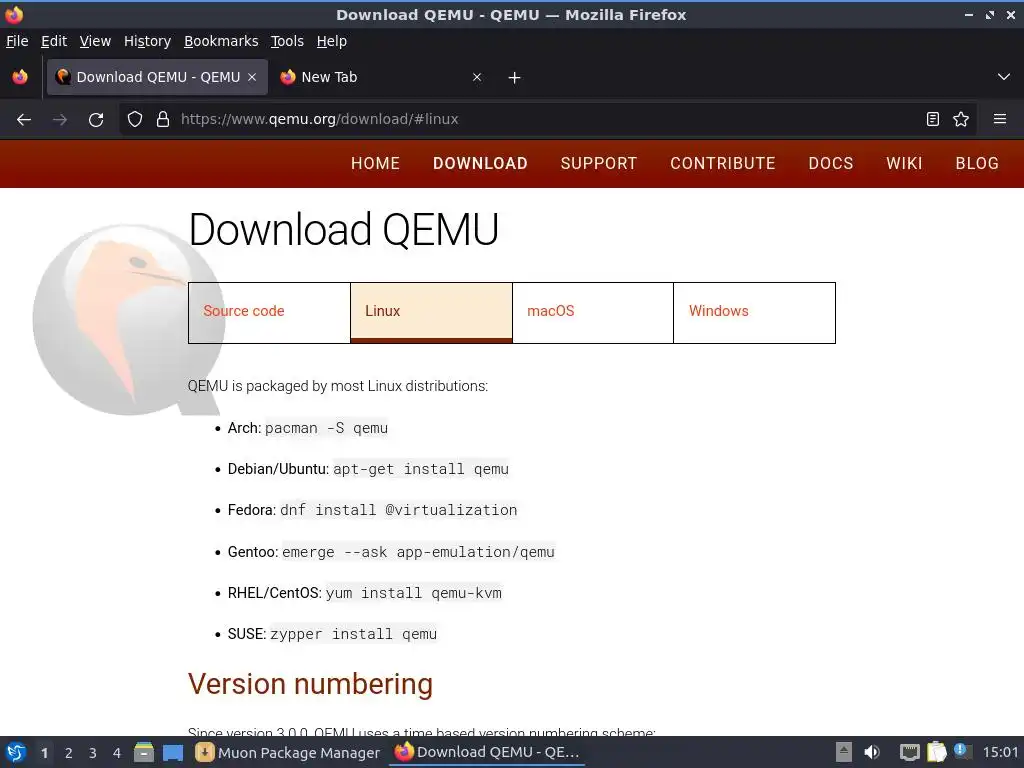Open DOWNLOAD in site navigation

coord(480,163)
